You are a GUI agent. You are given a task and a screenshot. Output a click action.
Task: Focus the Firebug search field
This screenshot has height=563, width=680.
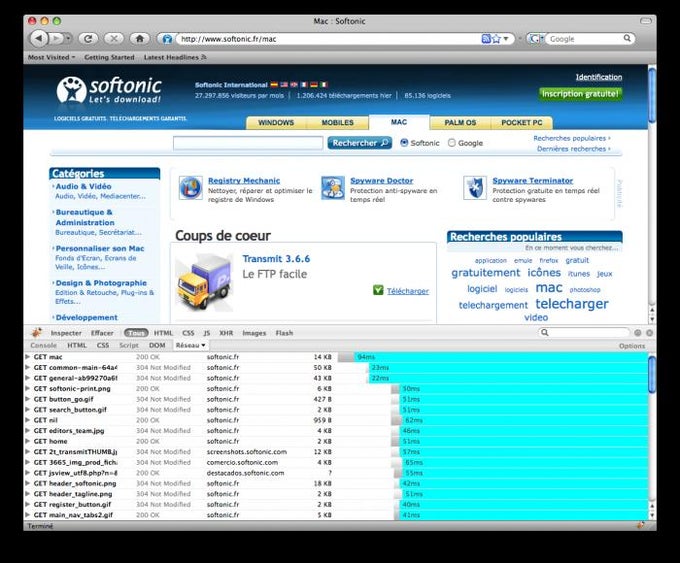[x=583, y=333]
